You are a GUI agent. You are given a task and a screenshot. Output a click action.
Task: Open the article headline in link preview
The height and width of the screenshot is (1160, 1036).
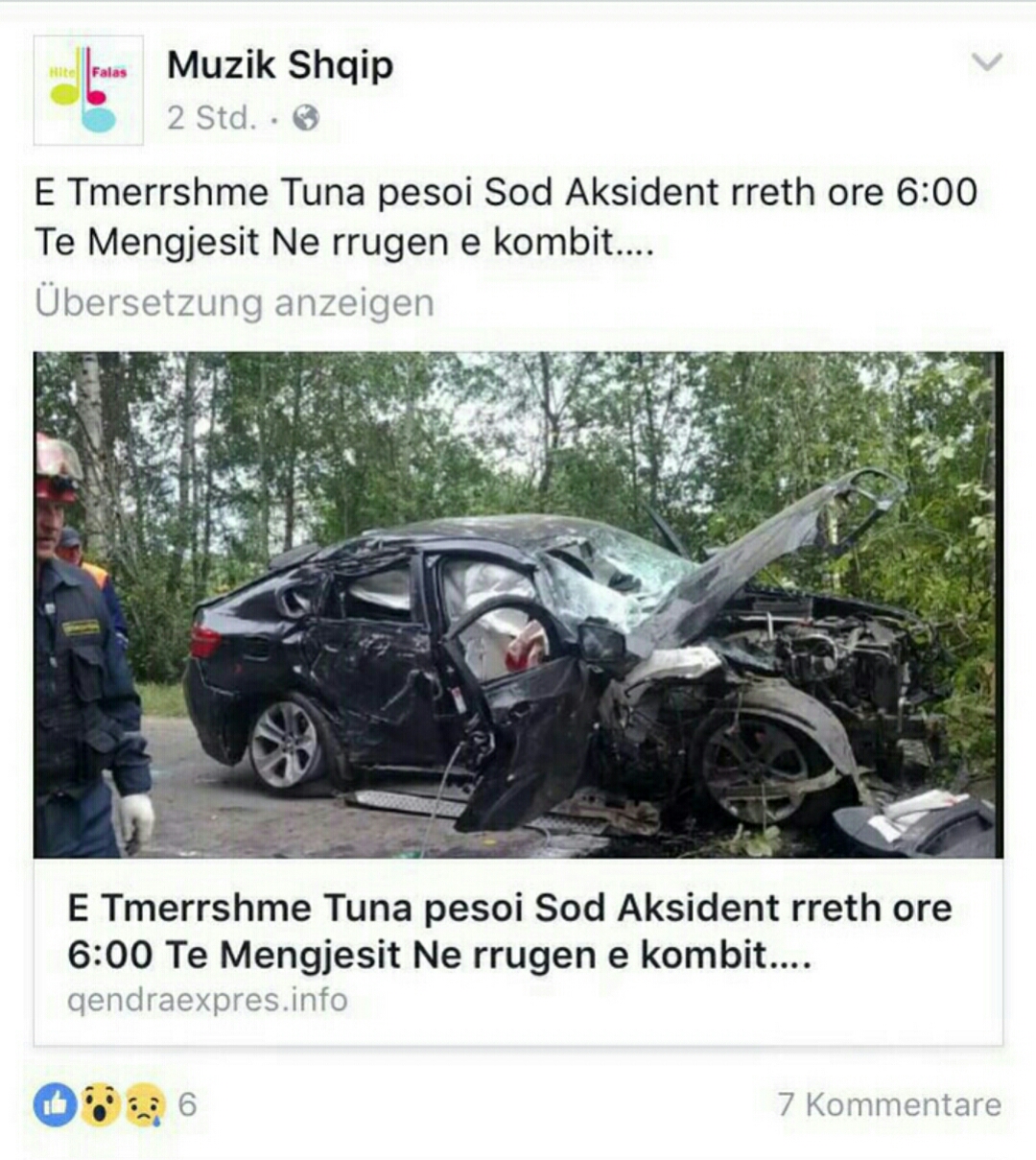click(x=509, y=931)
